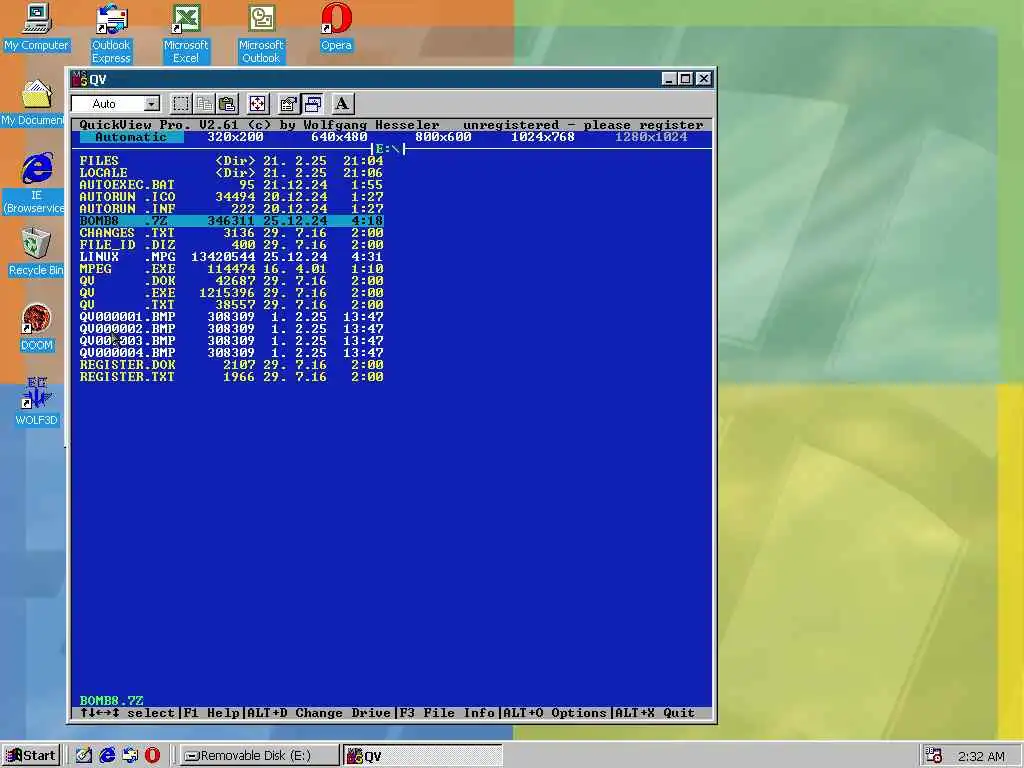Select the 640x480 resolution option
The image size is (1024, 768).
[x=339, y=137]
